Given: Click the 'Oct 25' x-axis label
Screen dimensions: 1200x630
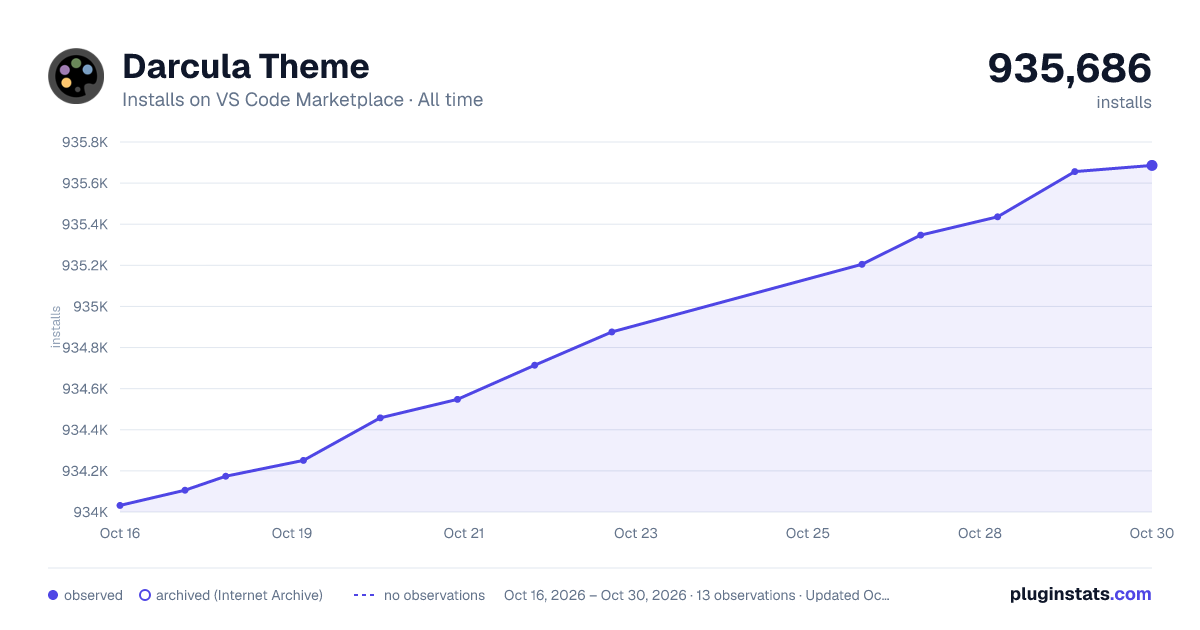Looking at the screenshot, I should (808, 533).
